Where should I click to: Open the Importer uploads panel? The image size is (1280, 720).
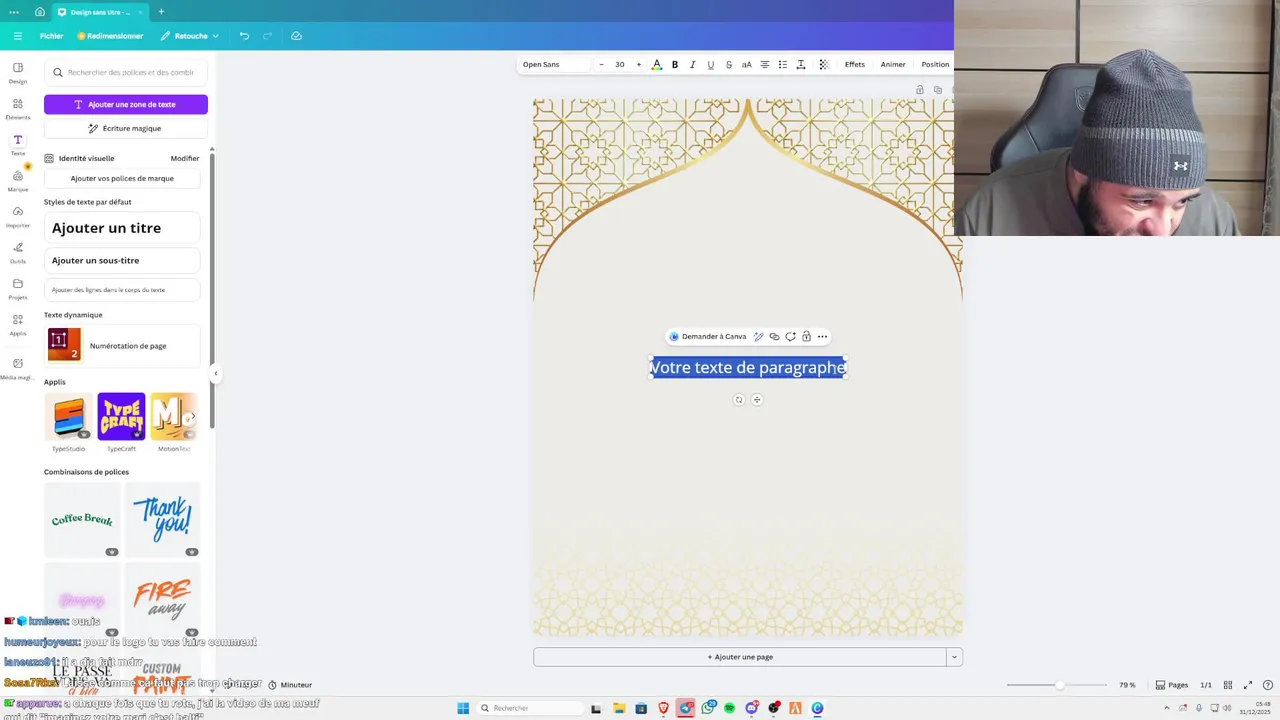(18, 217)
